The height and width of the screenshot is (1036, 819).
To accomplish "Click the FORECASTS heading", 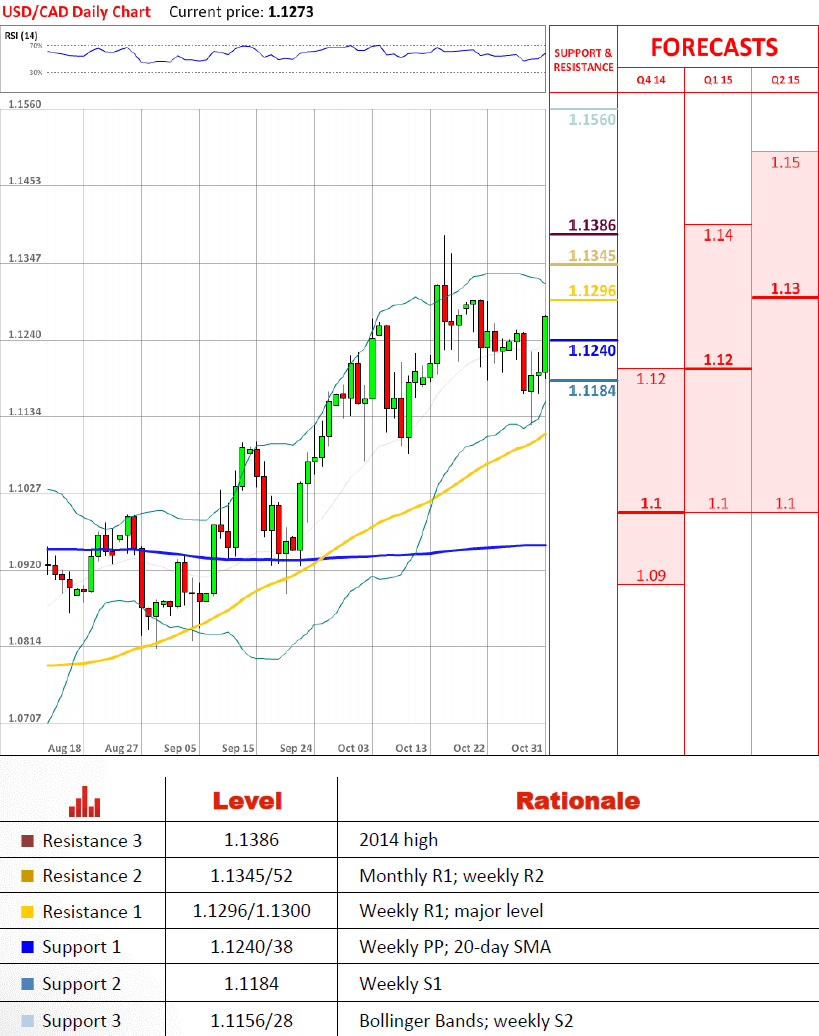I will (x=714, y=48).
